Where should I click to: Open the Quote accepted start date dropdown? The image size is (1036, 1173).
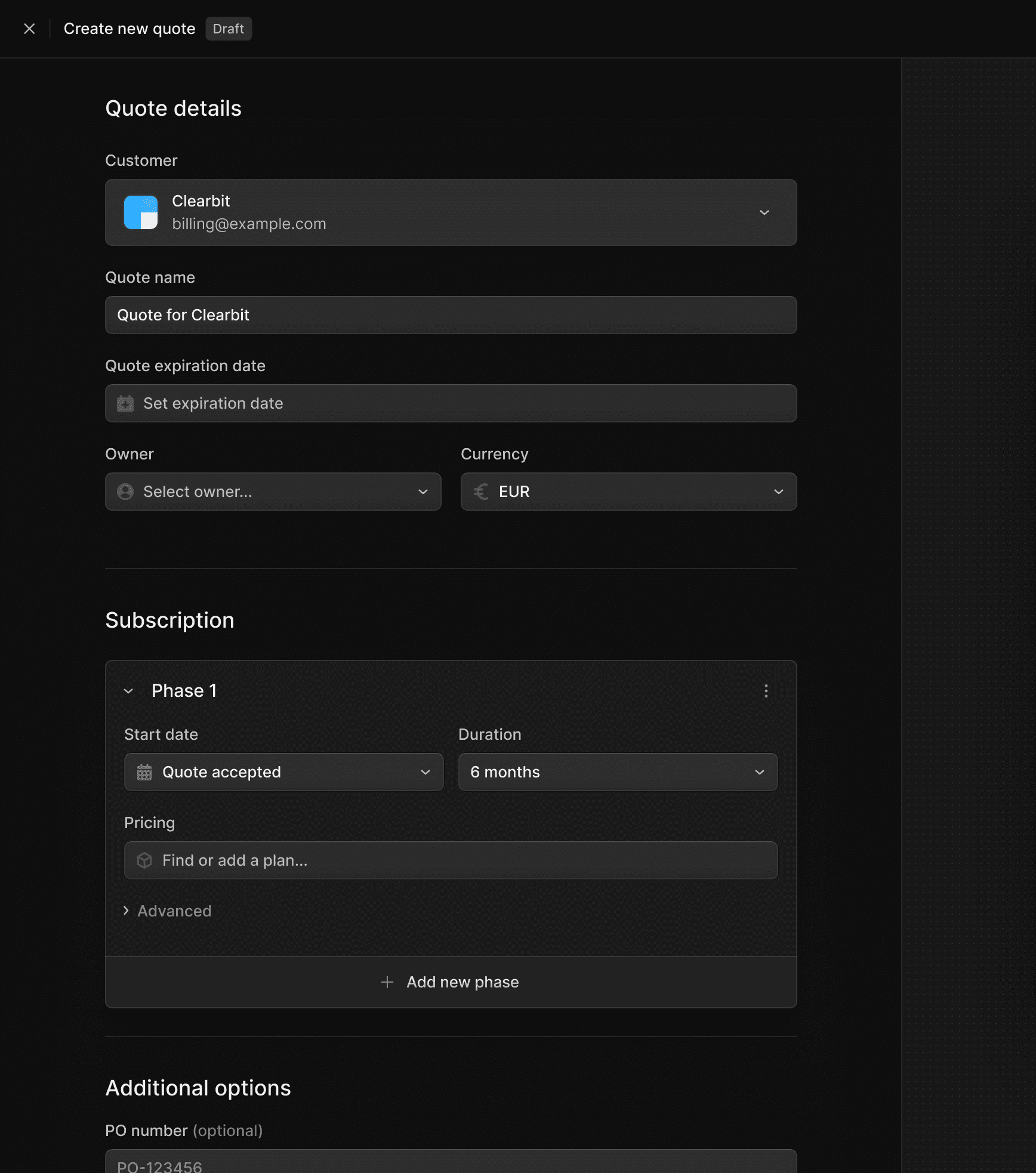284,772
